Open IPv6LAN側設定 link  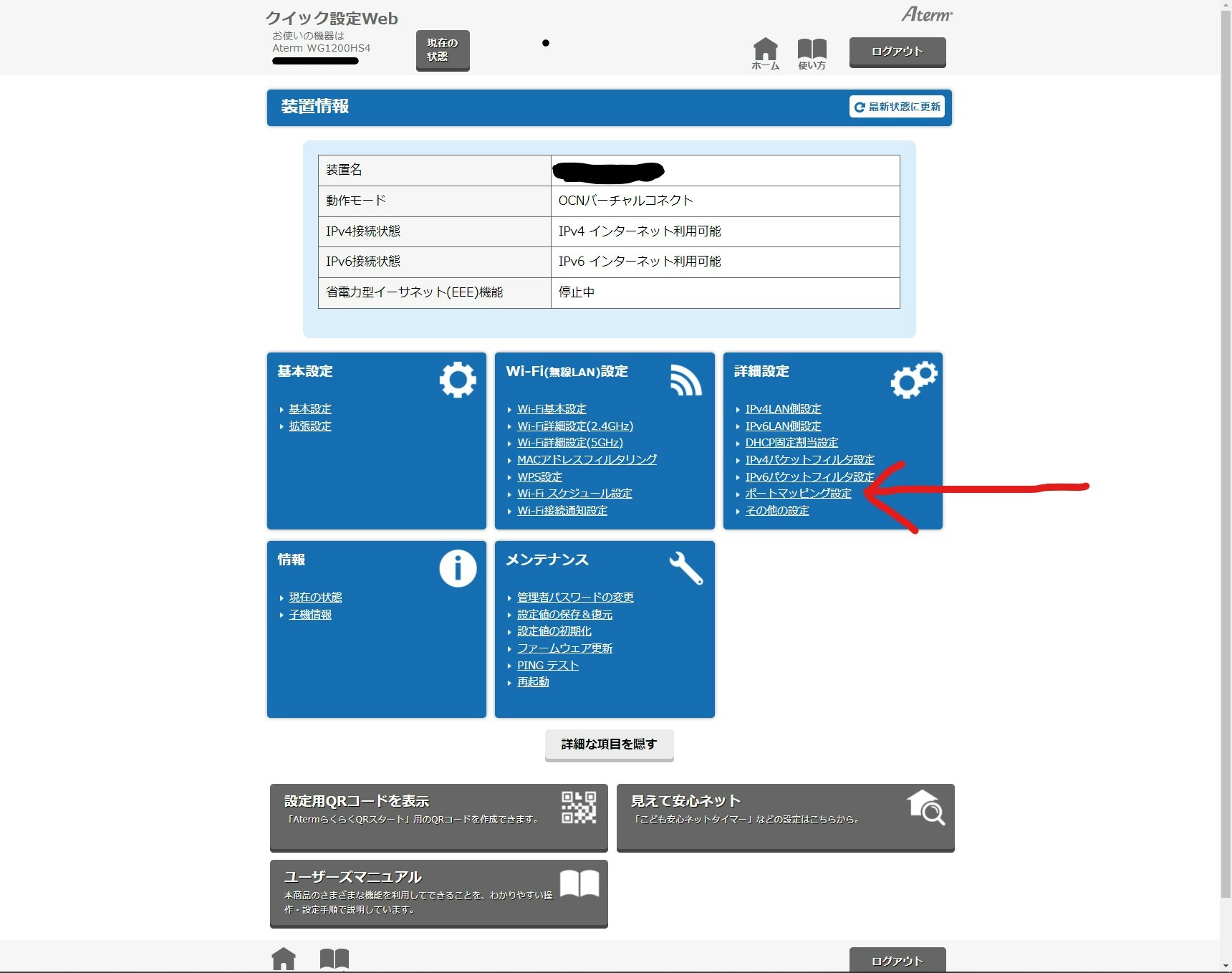[x=783, y=426]
